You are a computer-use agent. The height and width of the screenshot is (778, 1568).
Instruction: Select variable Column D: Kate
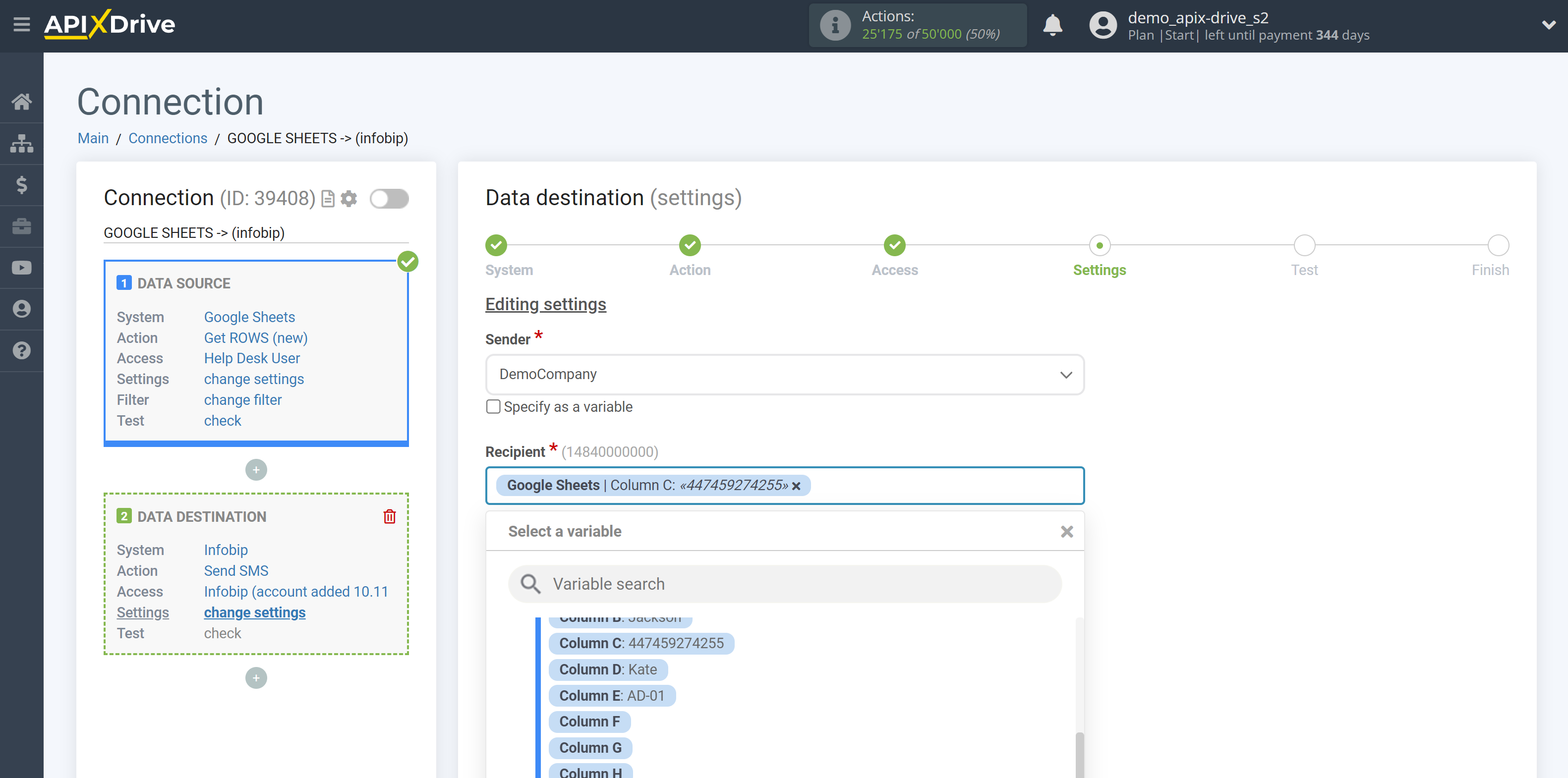tap(607, 669)
